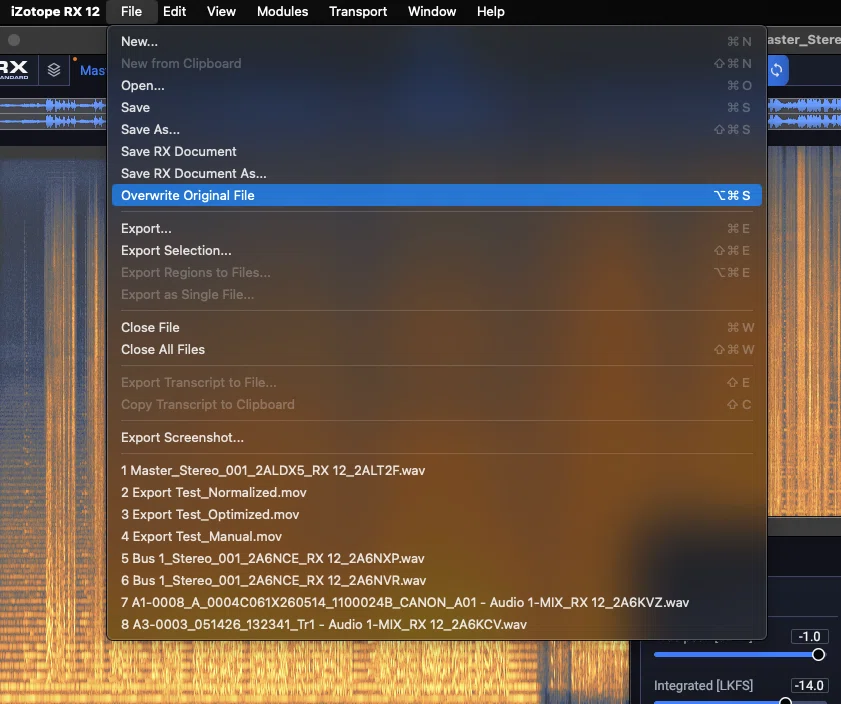This screenshot has height=704, width=841.
Task: Click the blue circular sync arrows button
Action: tap(777, 70)
